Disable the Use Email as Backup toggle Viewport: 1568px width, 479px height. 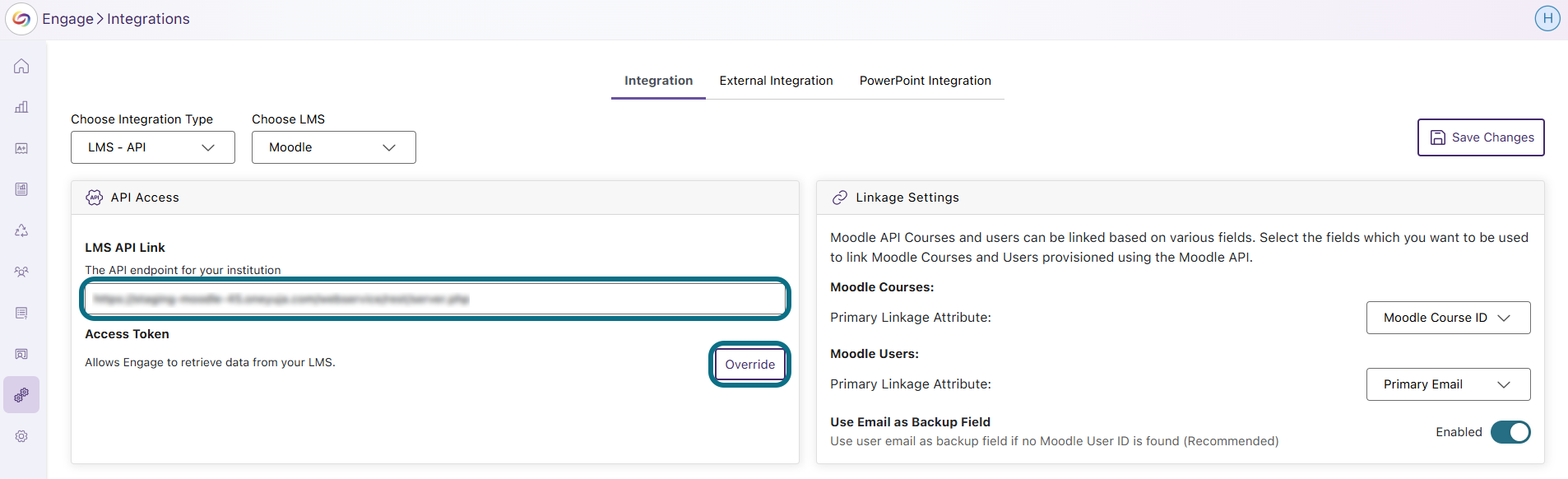point(1510,432)
